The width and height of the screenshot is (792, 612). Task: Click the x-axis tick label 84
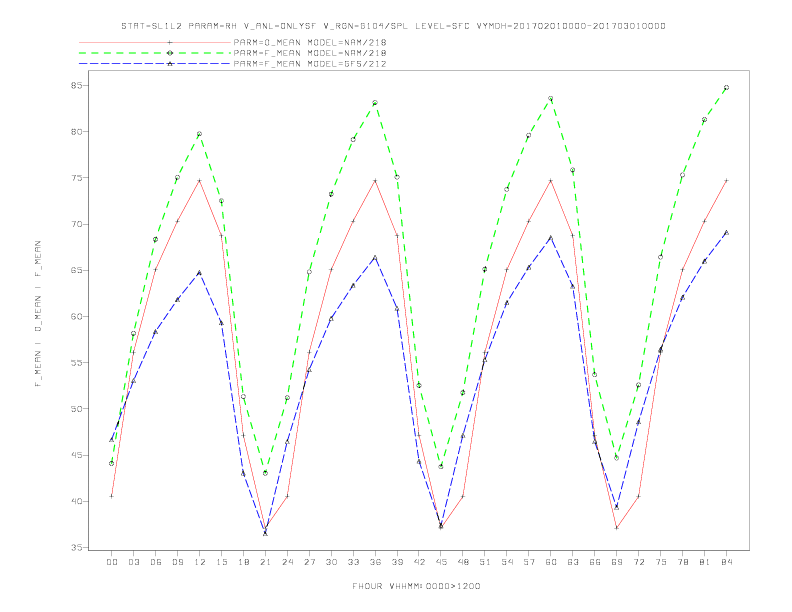[727, 562]
